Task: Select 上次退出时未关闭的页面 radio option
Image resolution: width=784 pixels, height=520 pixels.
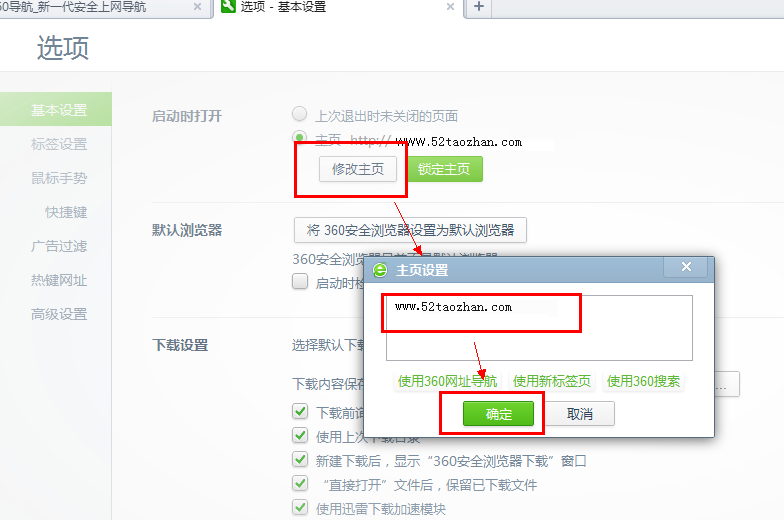Action: [x=300, y=114]
